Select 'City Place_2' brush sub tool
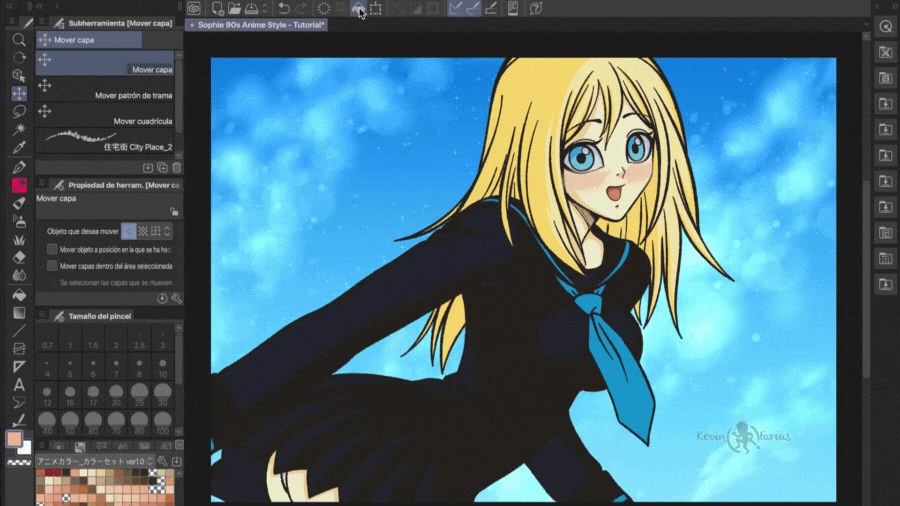Screen dimensions: 900x506 click(105, 141)
